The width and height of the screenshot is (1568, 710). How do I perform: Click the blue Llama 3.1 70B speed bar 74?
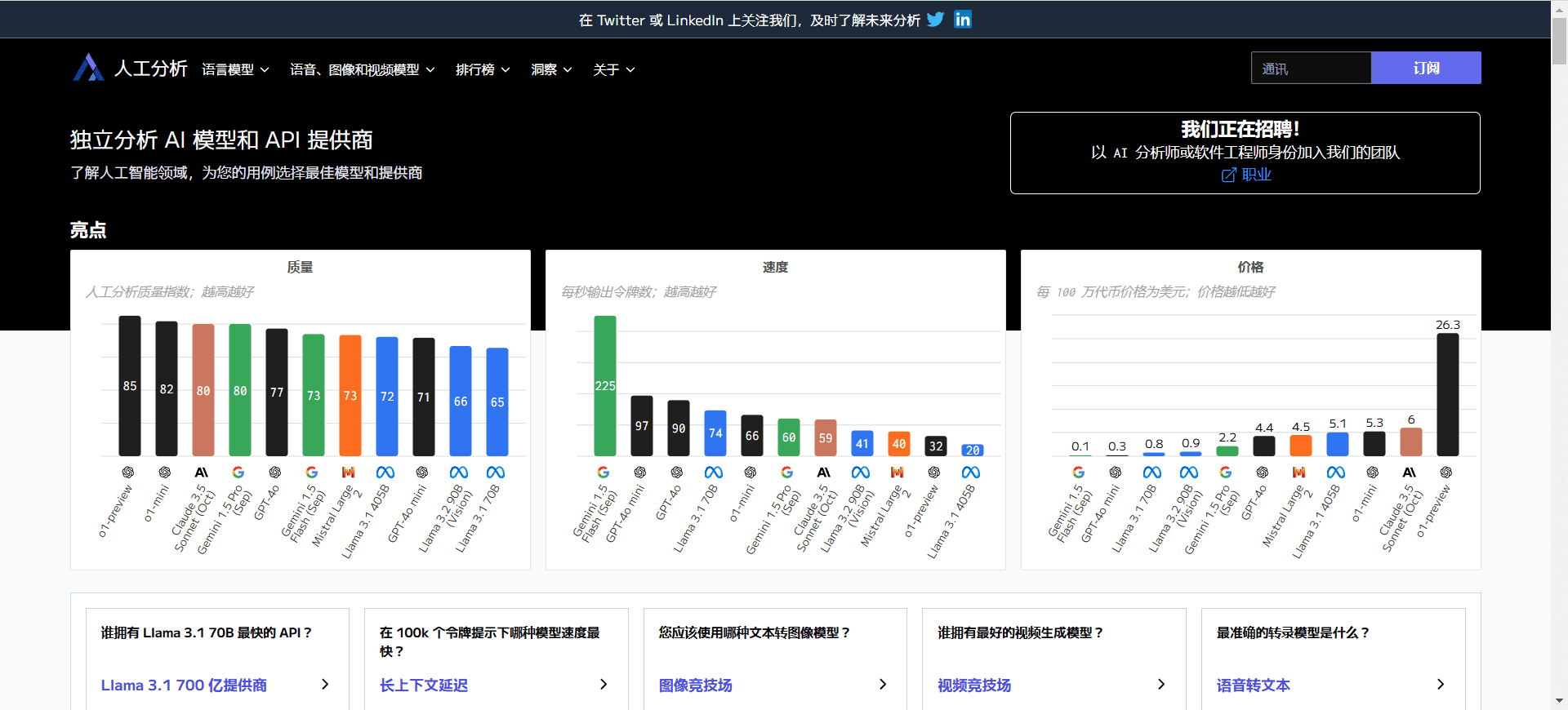[x=715, y=433]
